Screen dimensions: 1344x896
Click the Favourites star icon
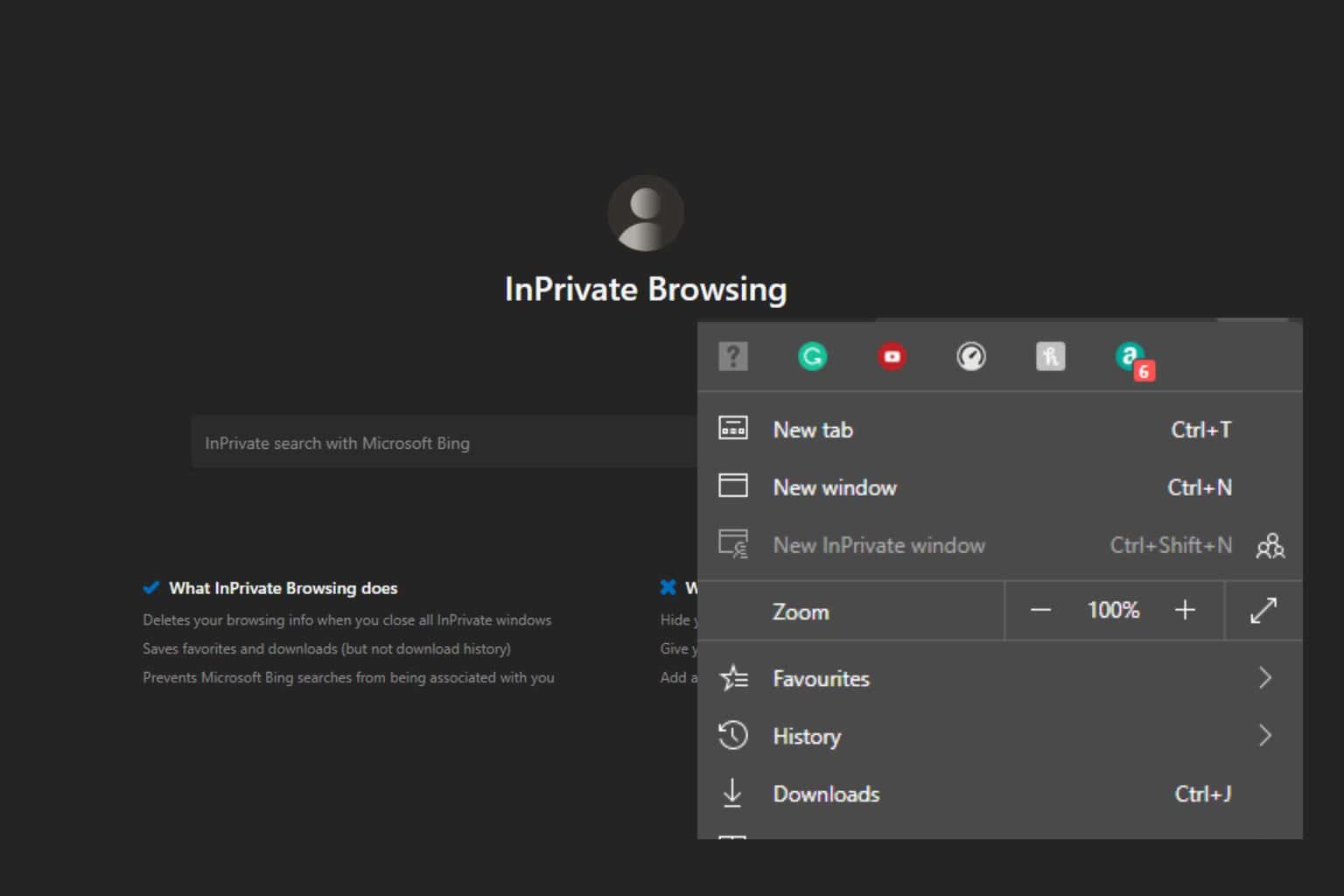pos(733,678)
